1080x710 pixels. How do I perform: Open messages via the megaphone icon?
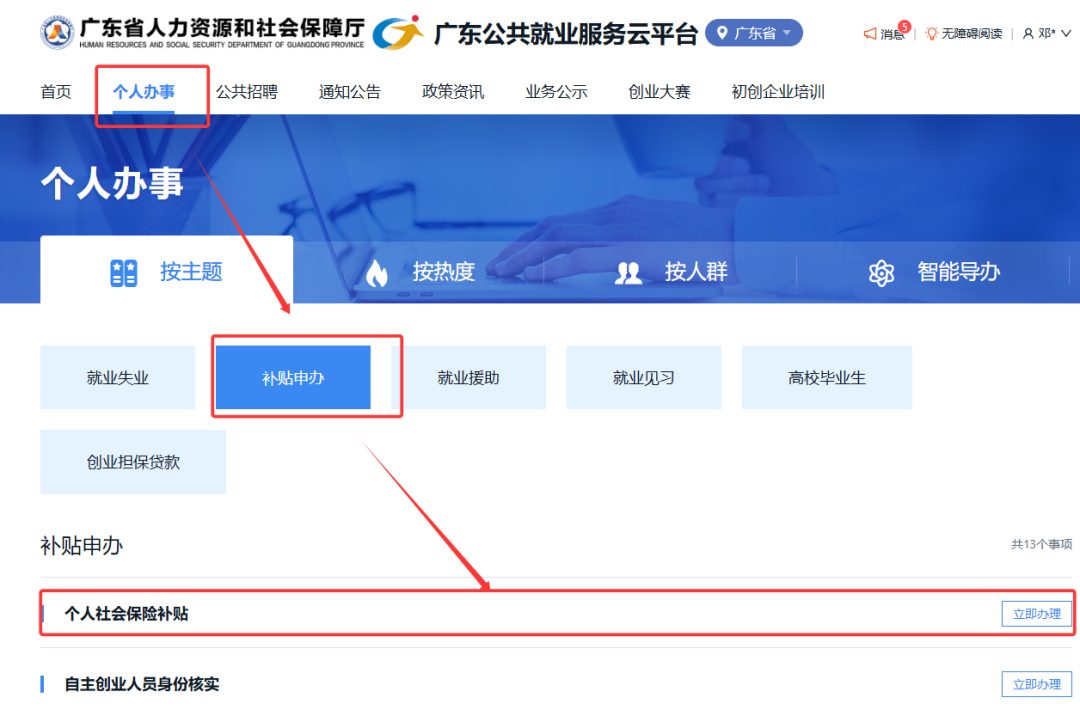tap(870, 34)
